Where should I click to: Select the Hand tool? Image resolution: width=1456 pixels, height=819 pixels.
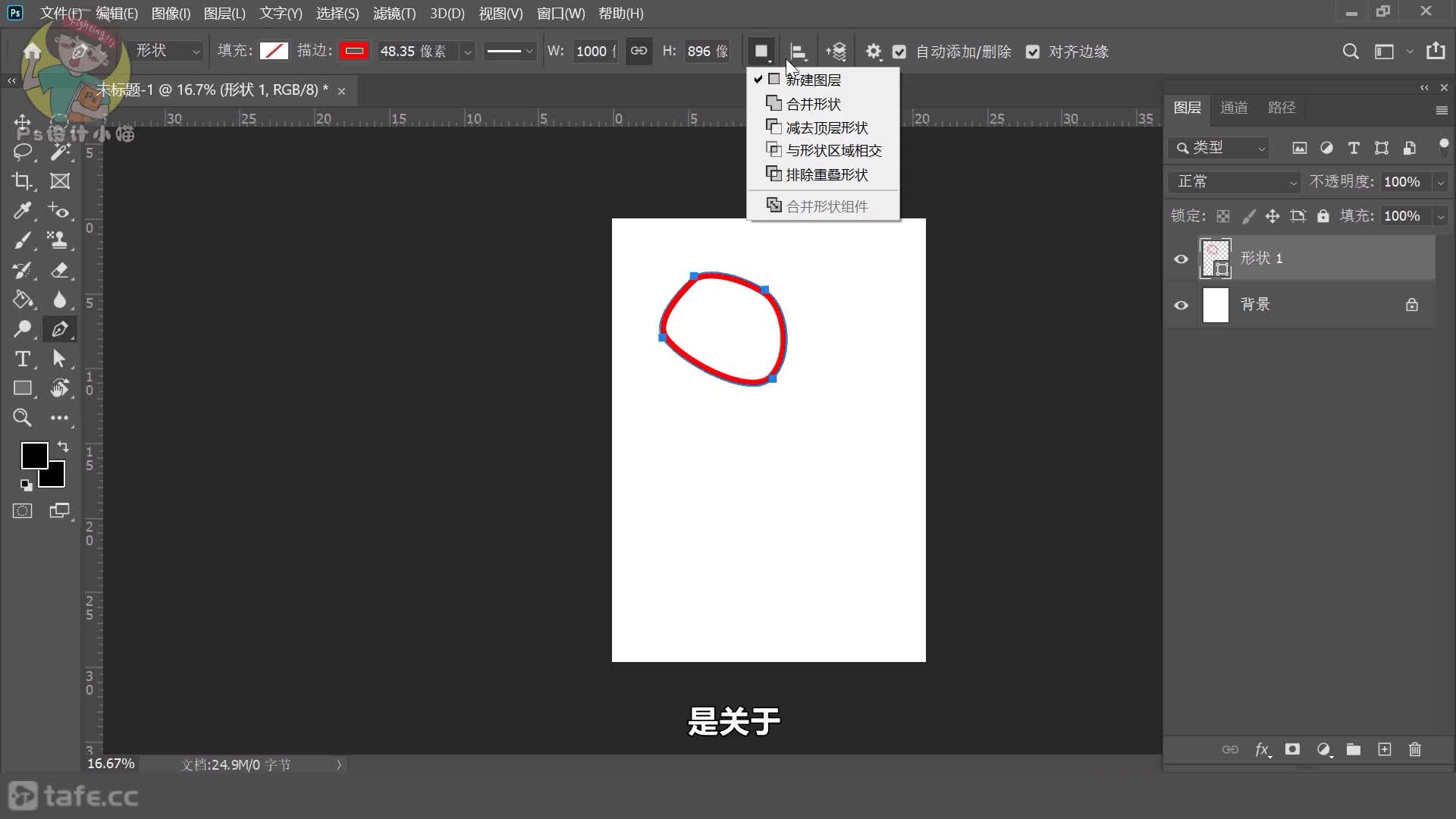[x=60, y=388]
